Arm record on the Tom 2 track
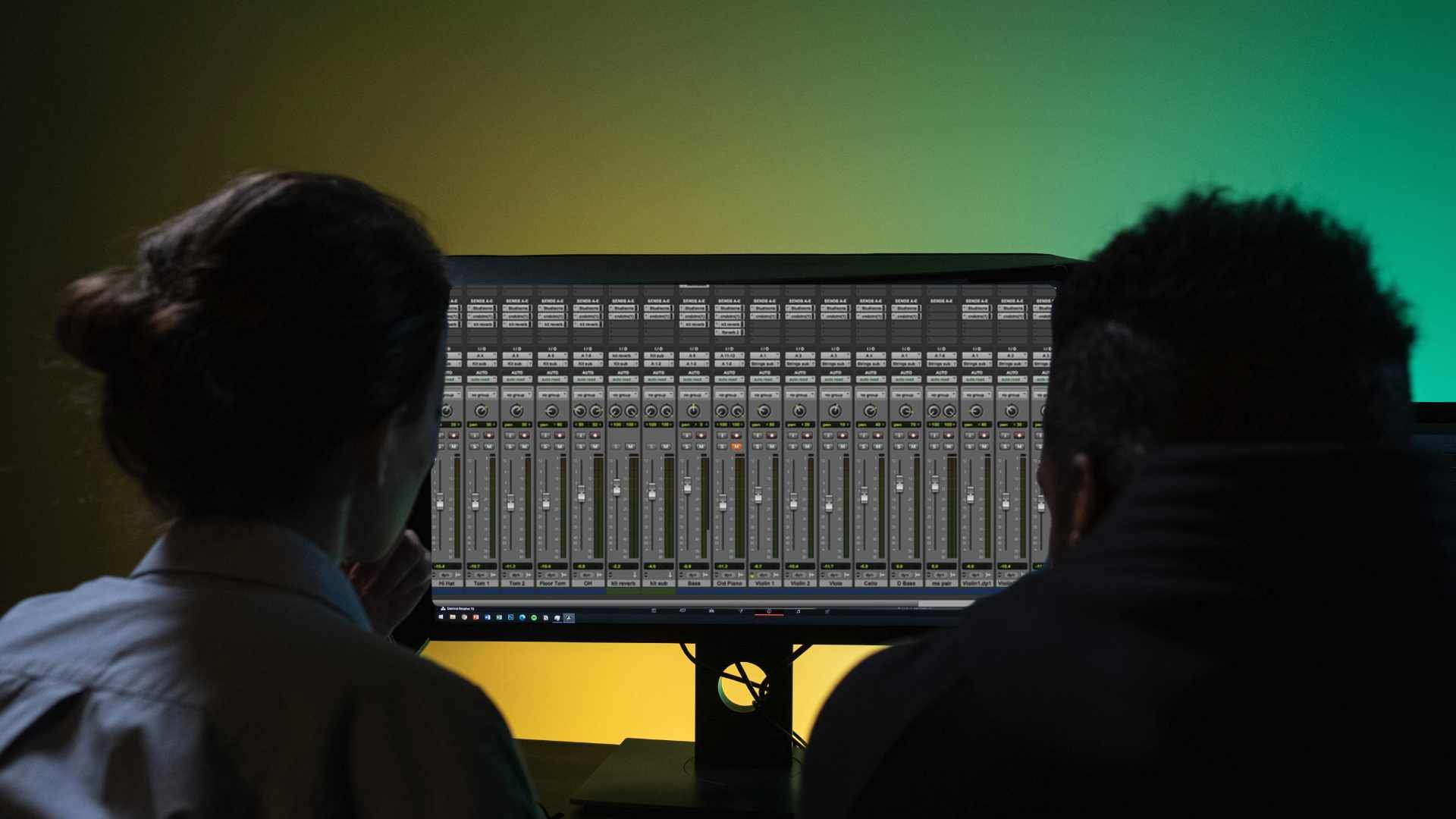1456x819 pixels. tap(524, 435)
